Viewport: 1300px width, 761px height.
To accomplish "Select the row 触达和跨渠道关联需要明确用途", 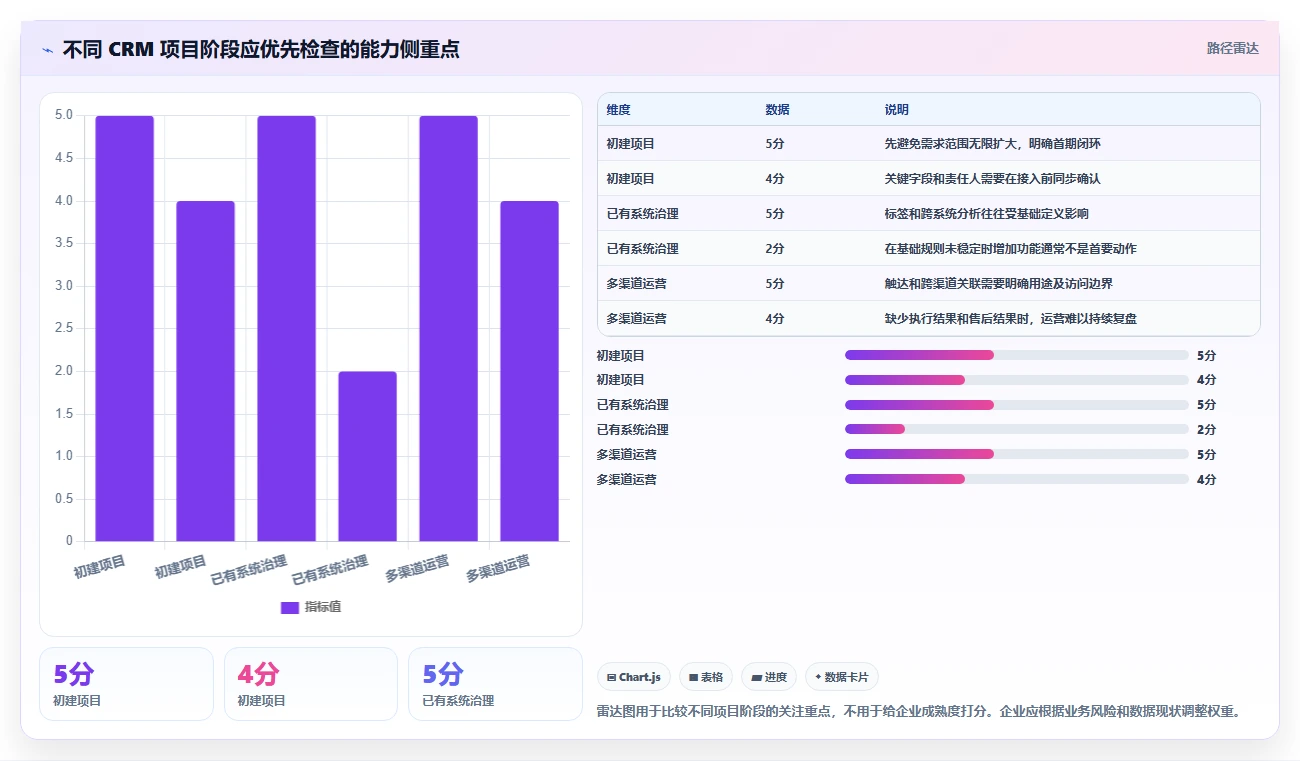I will coord(928,284).
